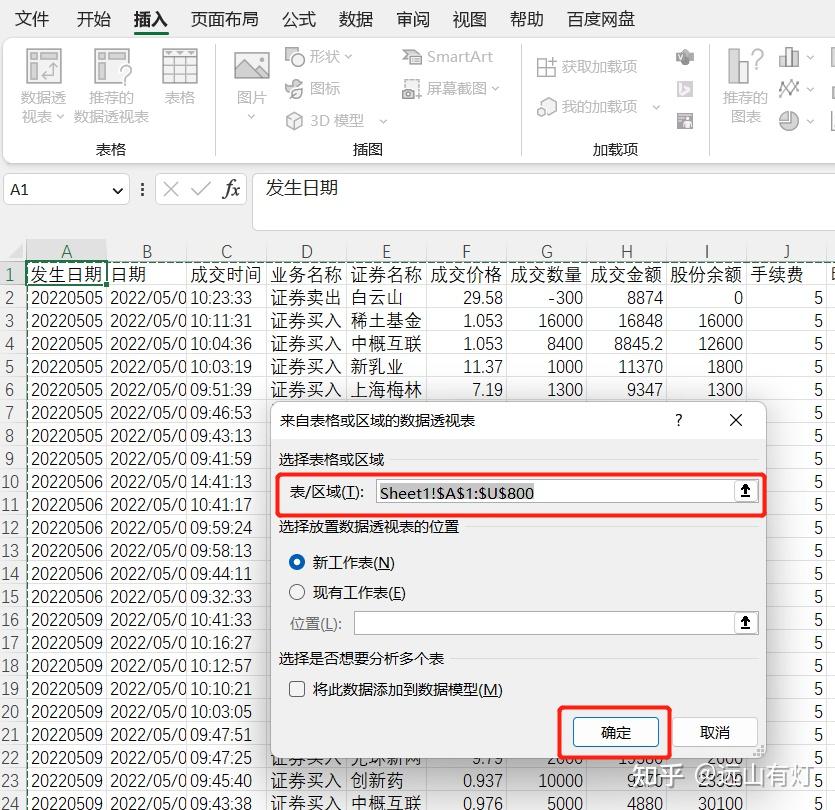Close the PivotTable dialog with X

[x=736, y=420]
